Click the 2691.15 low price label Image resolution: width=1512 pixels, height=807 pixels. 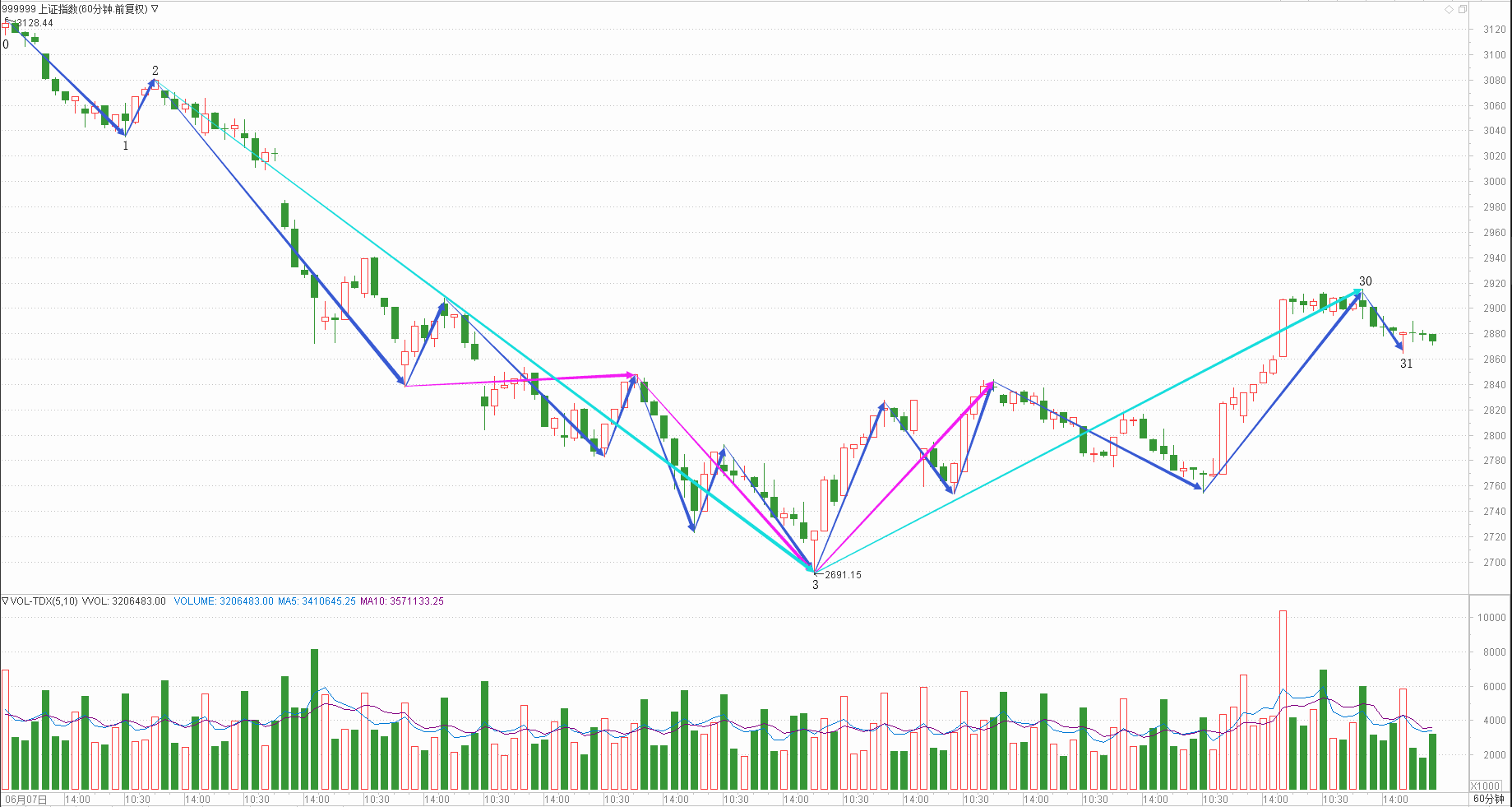pyautogui.click(x=843, y=575)
